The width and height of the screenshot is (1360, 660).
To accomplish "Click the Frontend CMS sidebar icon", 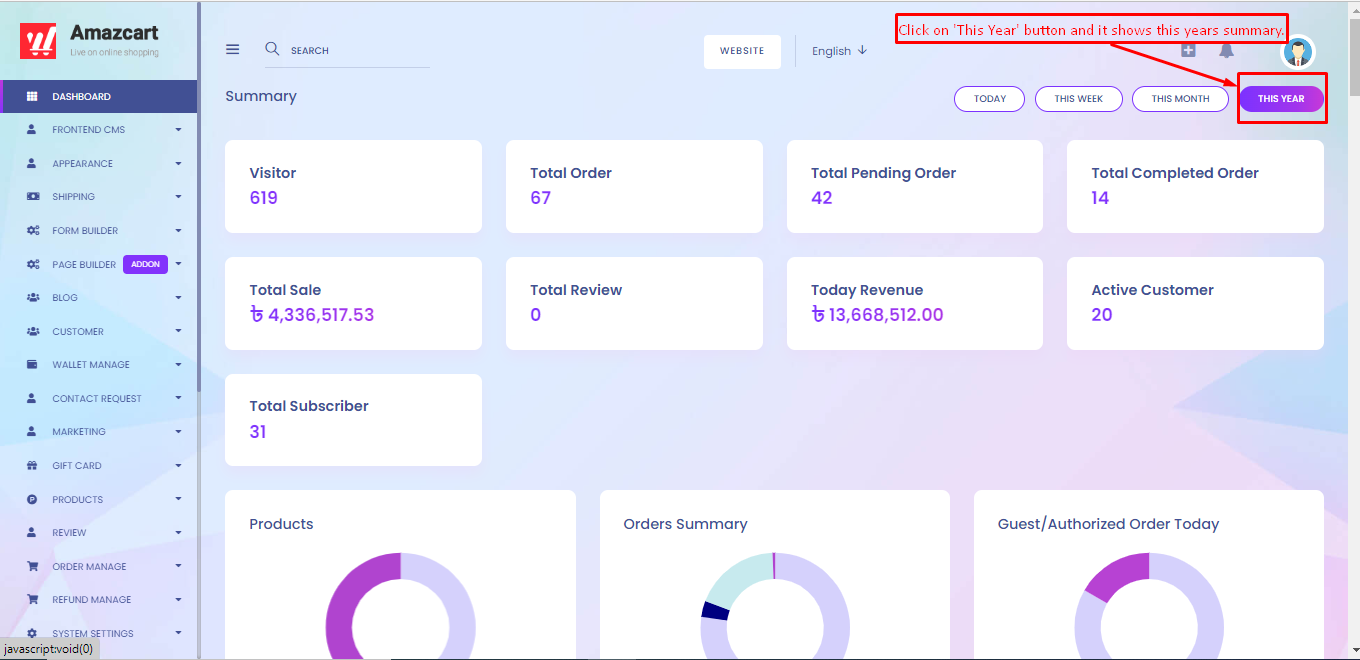I will click(32, 129).
